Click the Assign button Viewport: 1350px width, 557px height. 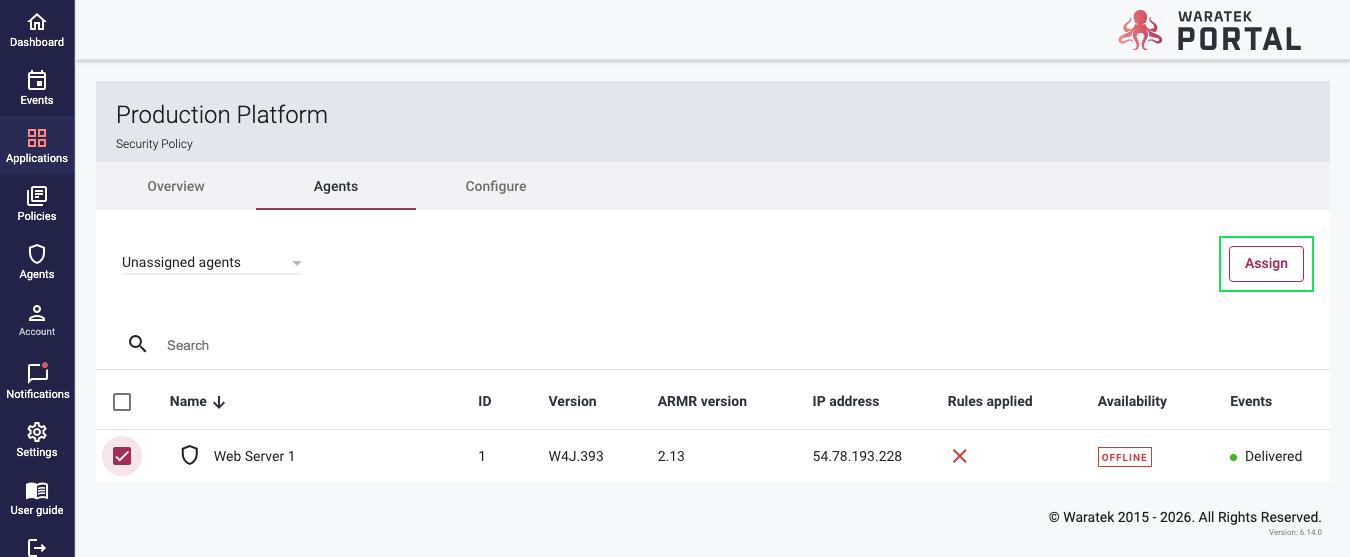[x=1266, y=263]
